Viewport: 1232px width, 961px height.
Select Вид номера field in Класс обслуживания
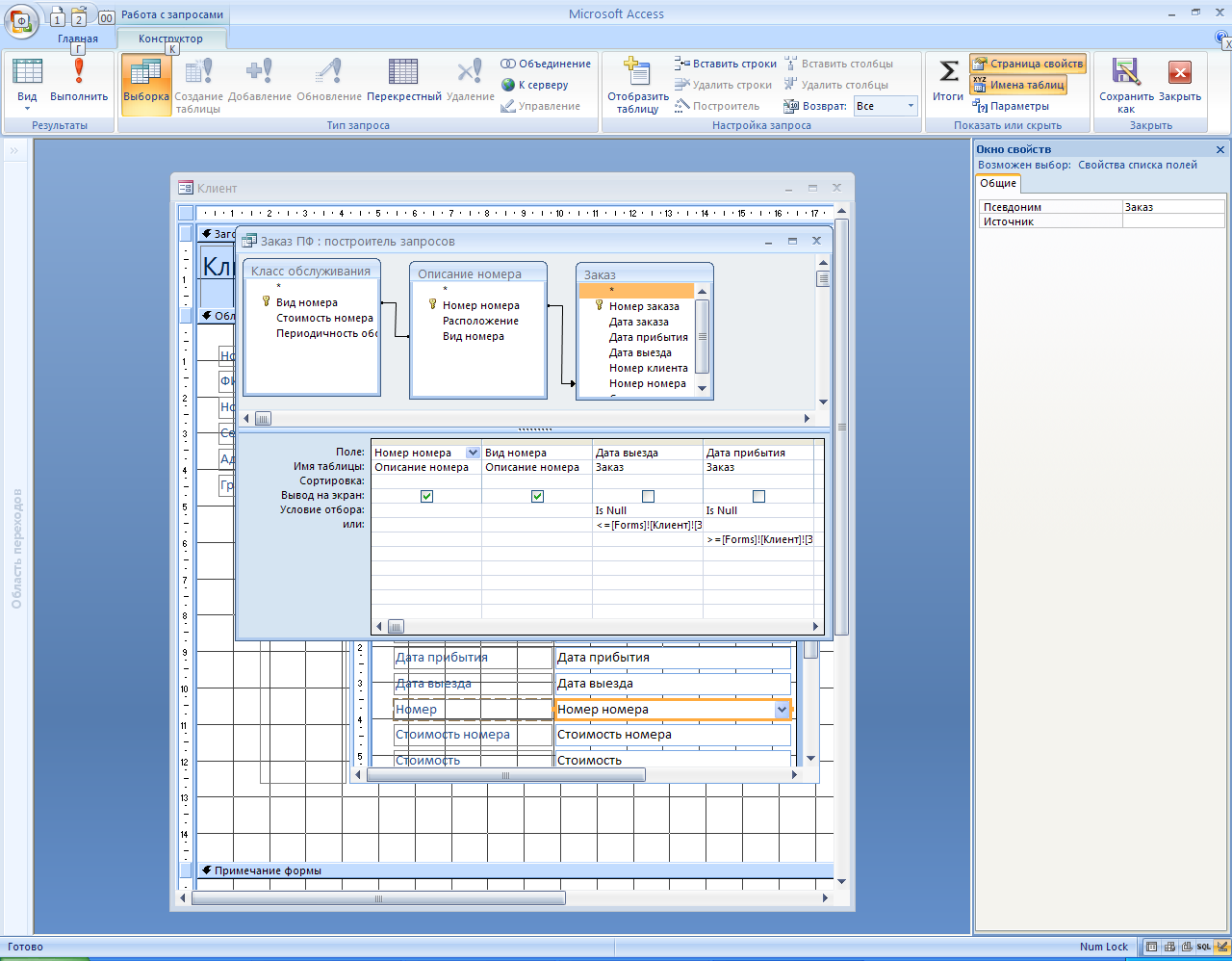point(307,302)
